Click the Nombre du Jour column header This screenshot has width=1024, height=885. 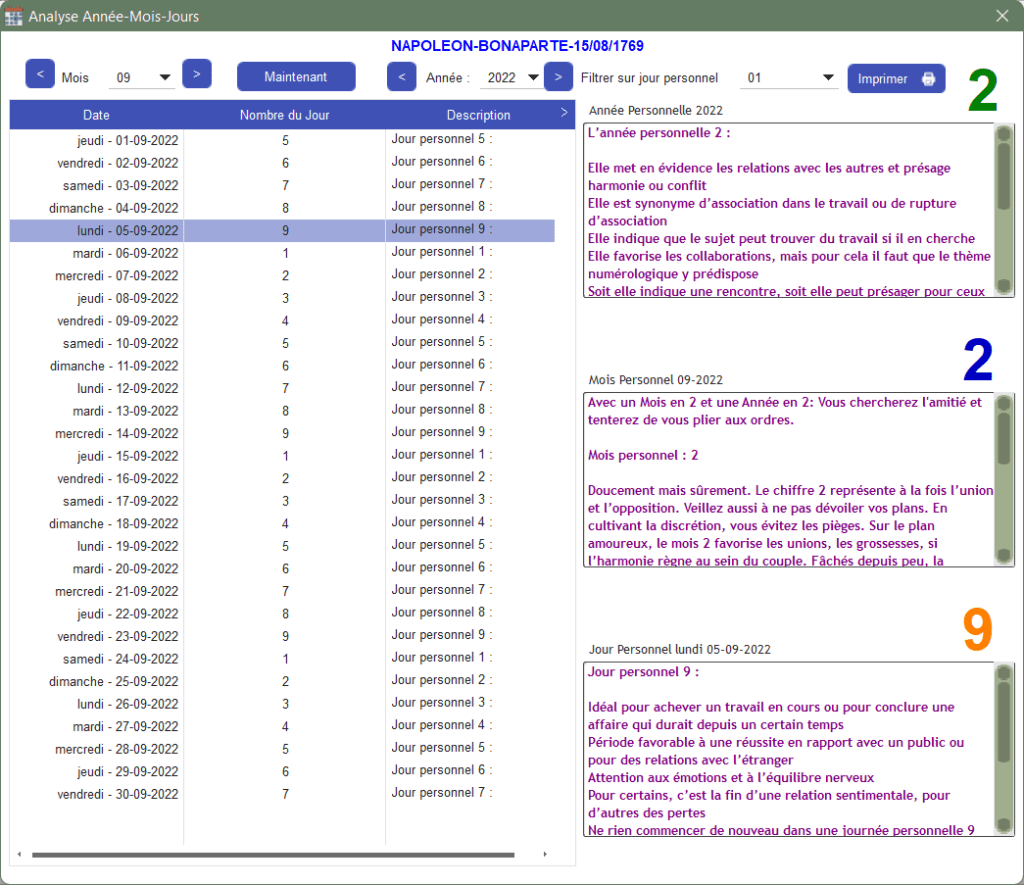coord(284,115)
